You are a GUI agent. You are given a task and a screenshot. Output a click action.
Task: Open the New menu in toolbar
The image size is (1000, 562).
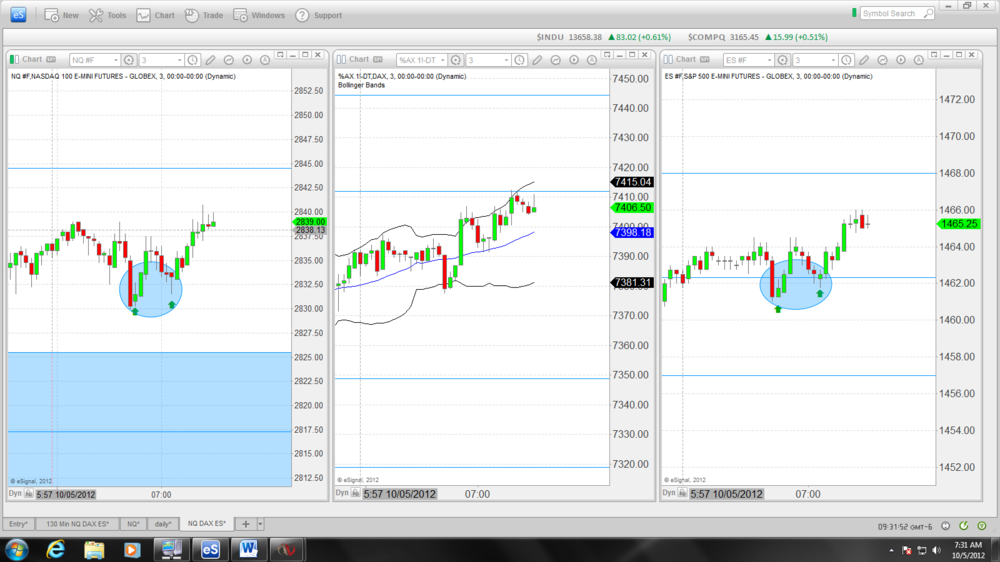pos(61,15)
